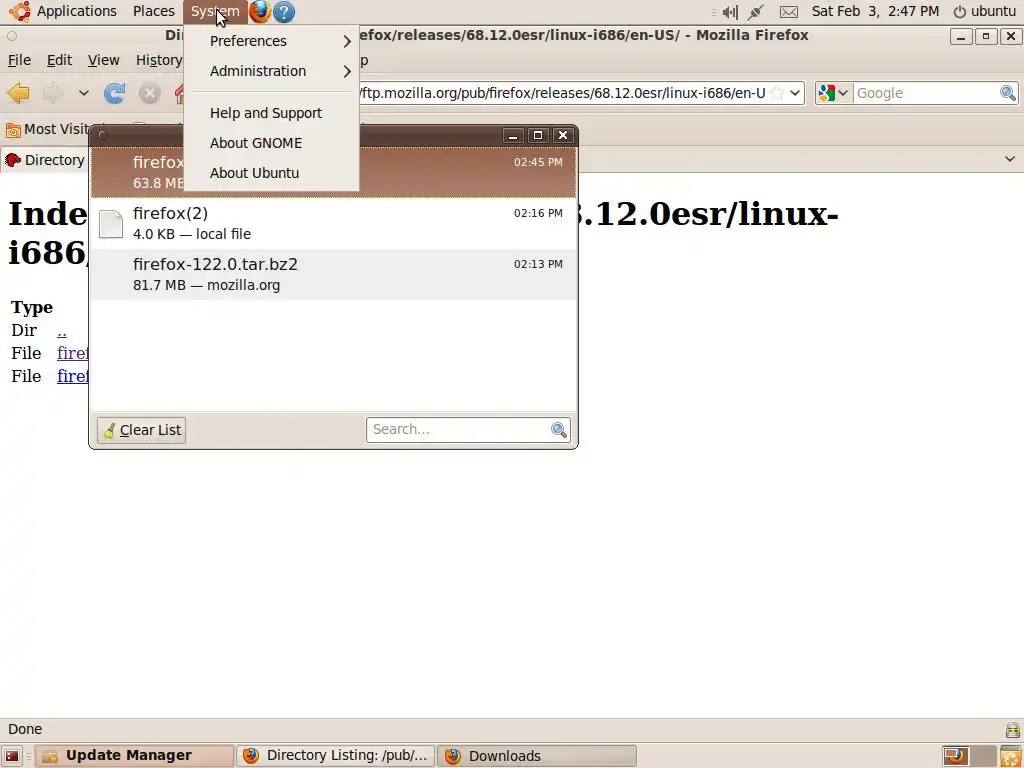Click the volume speaker icon
Viewport: 1024px width, 768px height.
pos(730,12)
